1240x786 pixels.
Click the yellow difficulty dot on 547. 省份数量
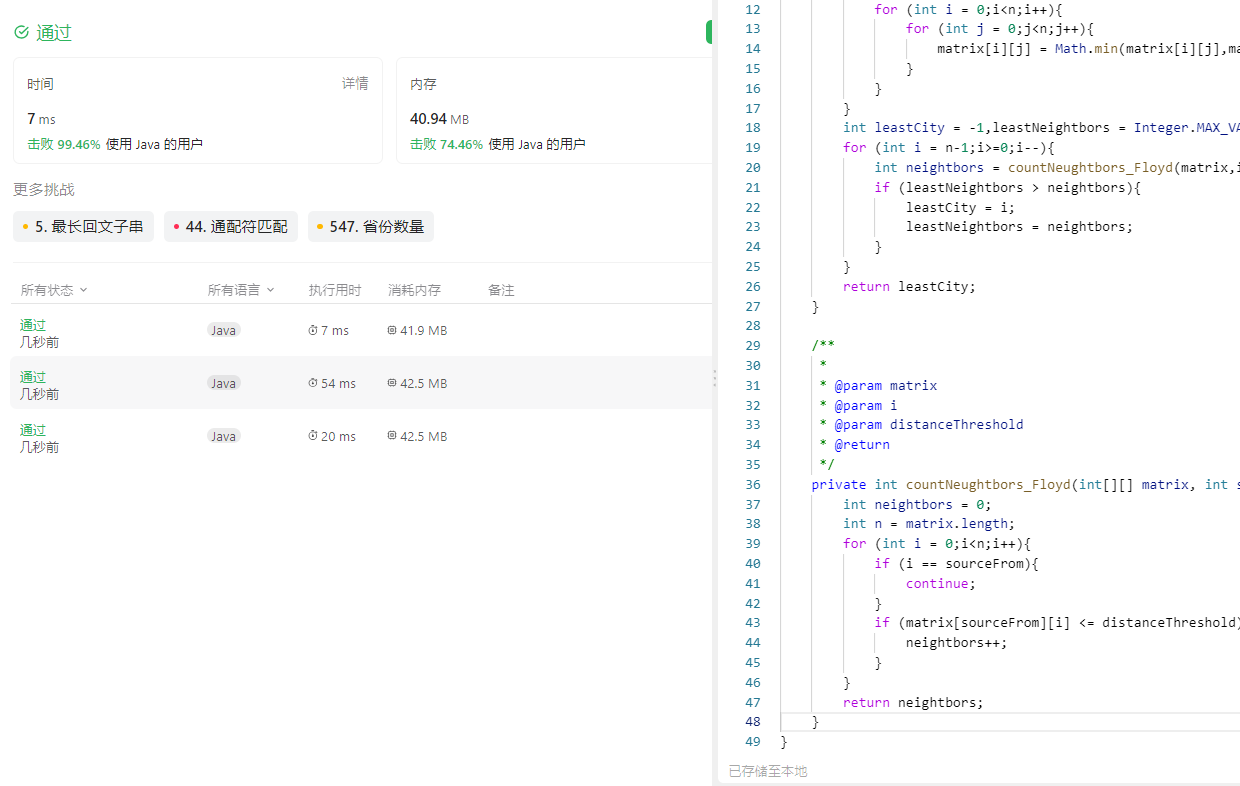[x=322, y=226]
